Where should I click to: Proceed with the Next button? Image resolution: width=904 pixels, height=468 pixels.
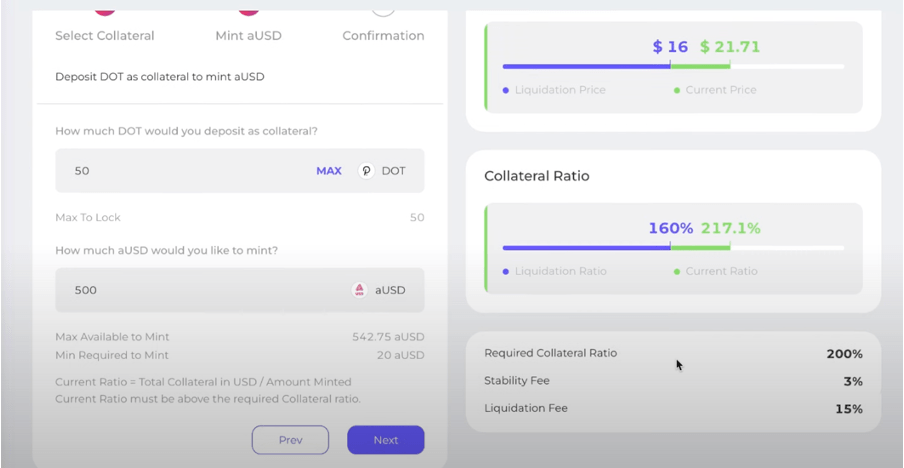coord(385,440)
